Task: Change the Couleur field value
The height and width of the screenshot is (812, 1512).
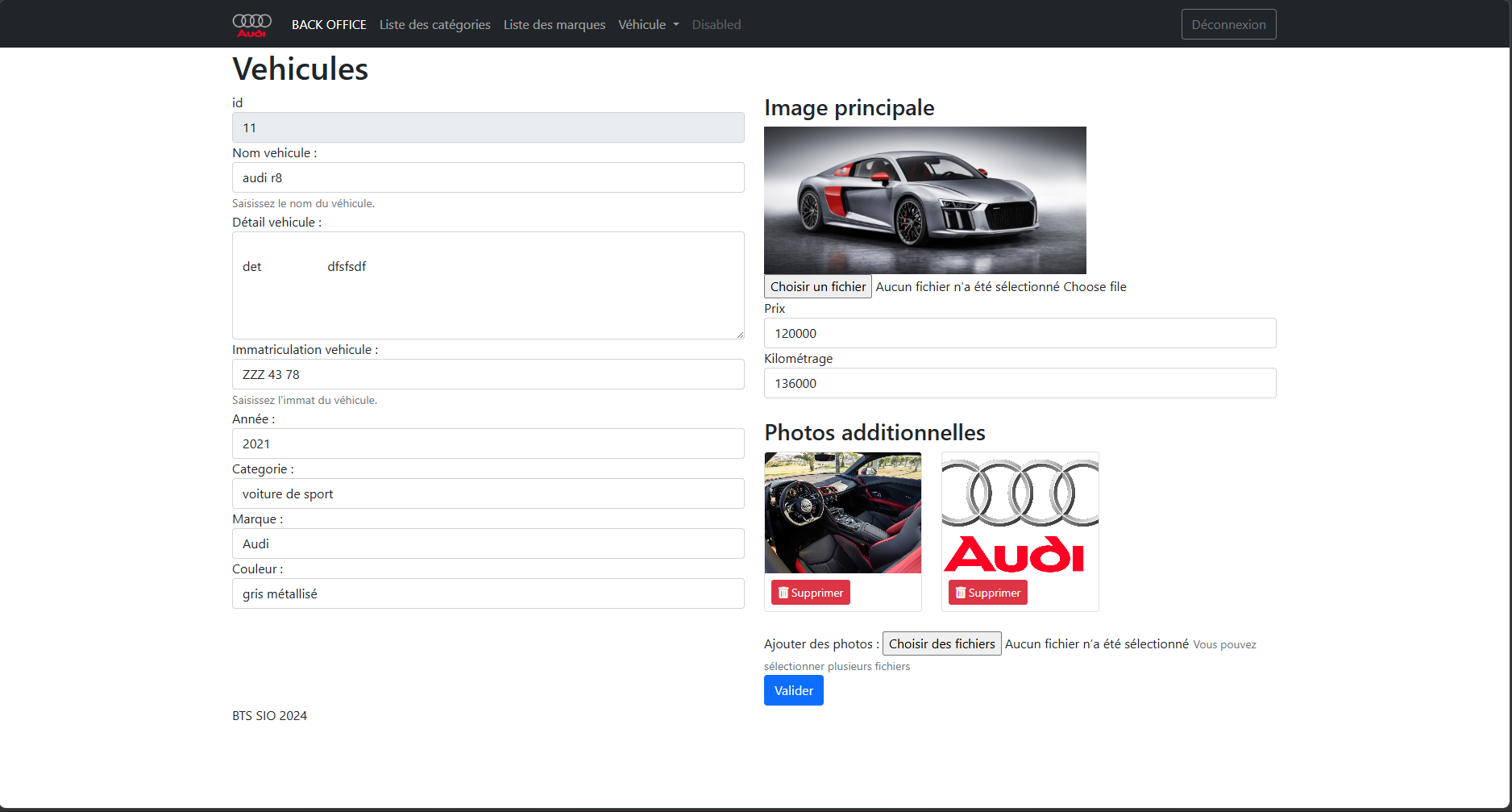Action: pyautogui.click(x=488, y=593)
